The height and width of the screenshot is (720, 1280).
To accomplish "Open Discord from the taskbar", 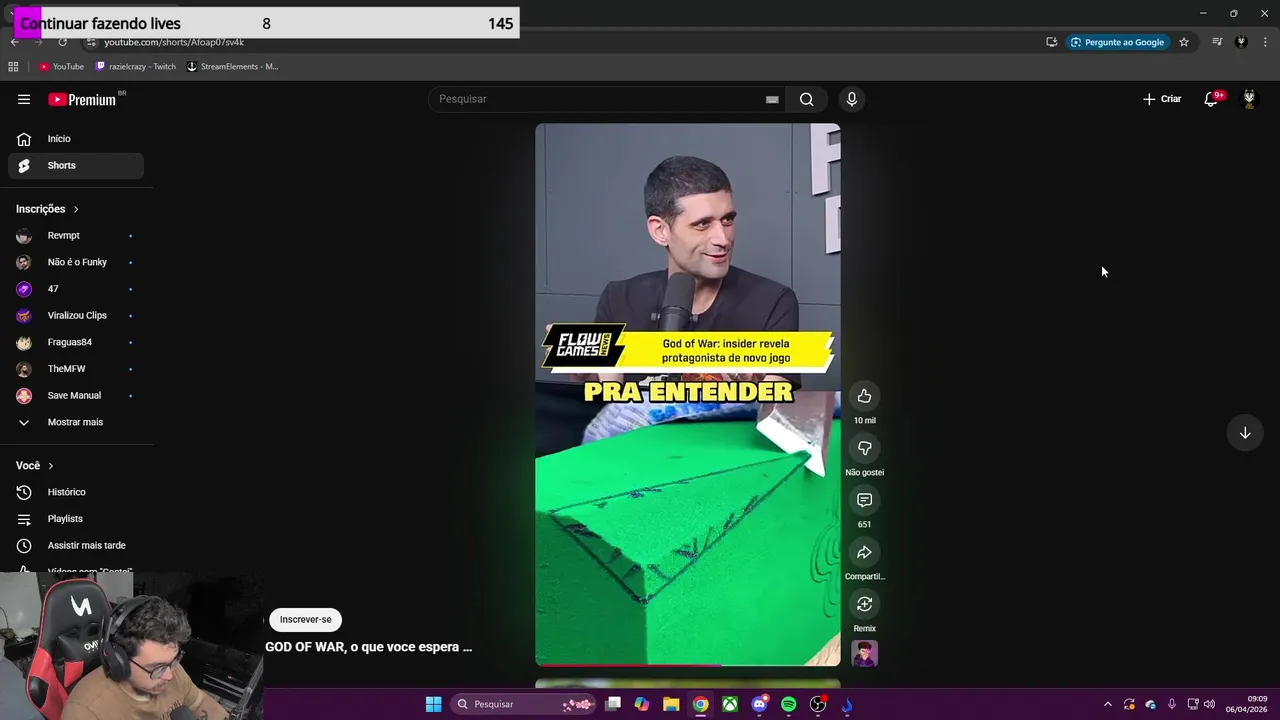I will click(759, 704).
